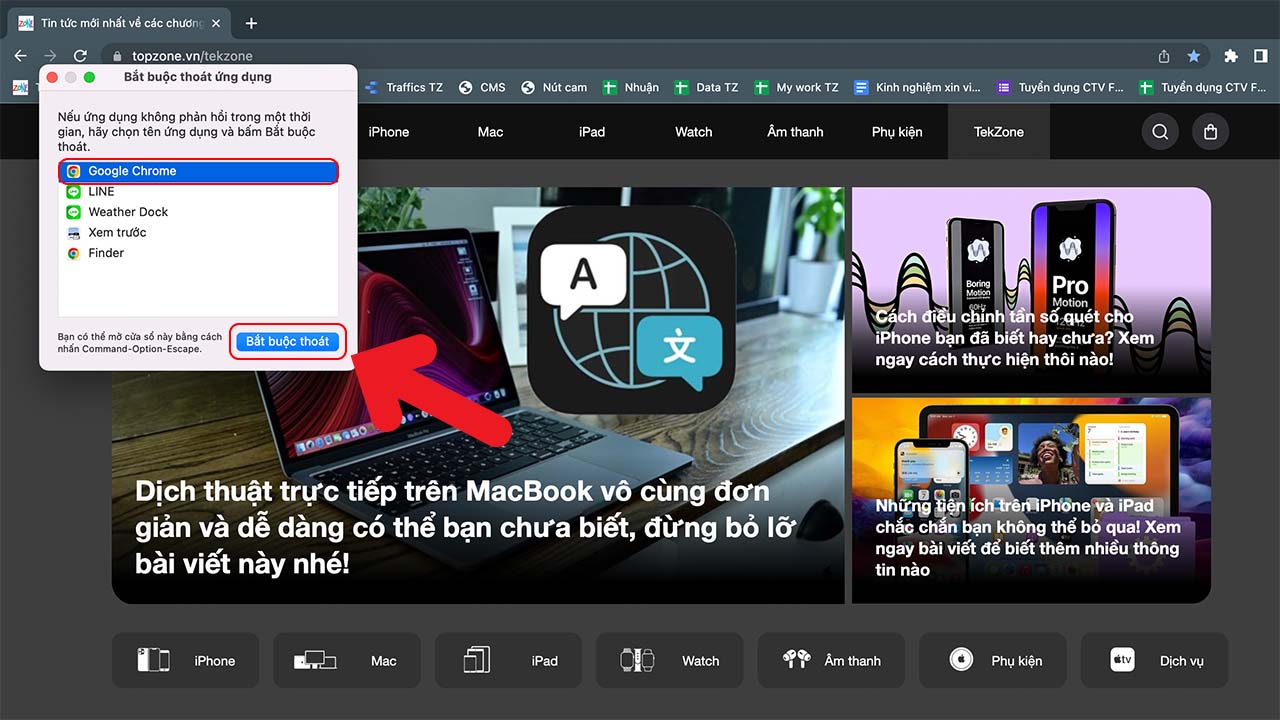Open a new Chrome tab
This screenshot has height=720, width=1280.
251,23
